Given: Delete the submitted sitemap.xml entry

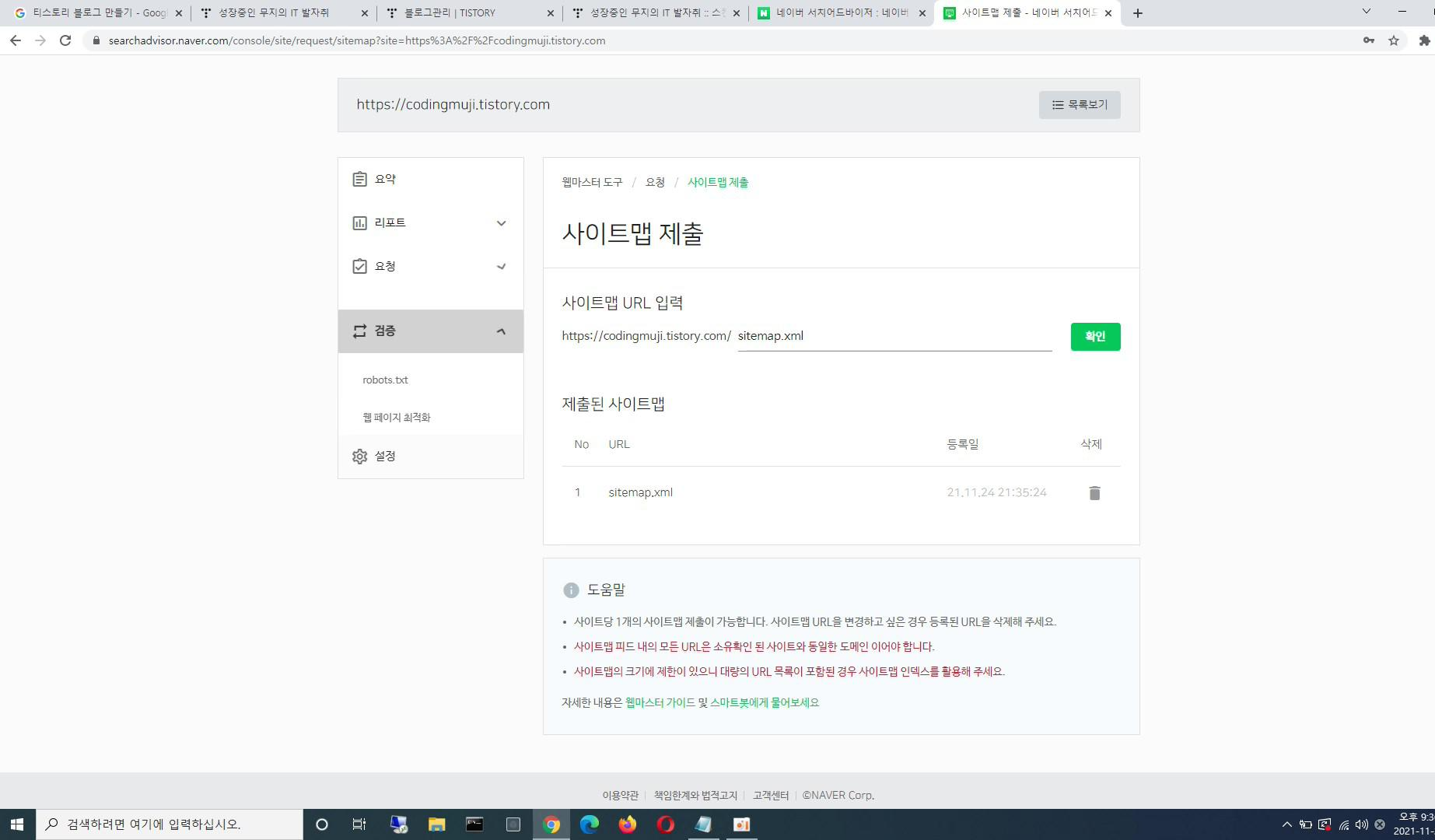Looking at the screenshot, I should pyautogui.click(x=1094, y=493).
